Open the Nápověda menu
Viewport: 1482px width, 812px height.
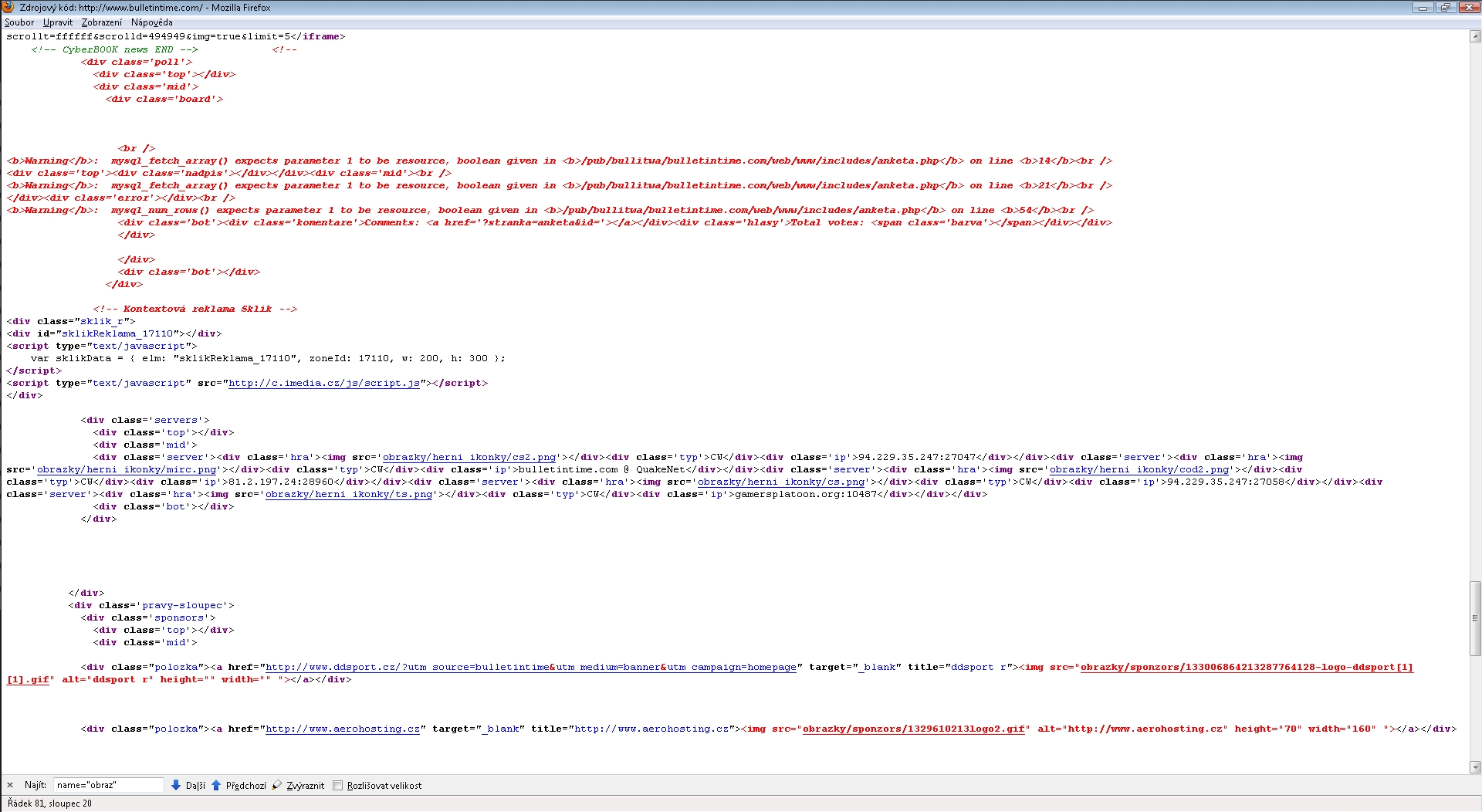pyautogui.click(x=151, y=22)
